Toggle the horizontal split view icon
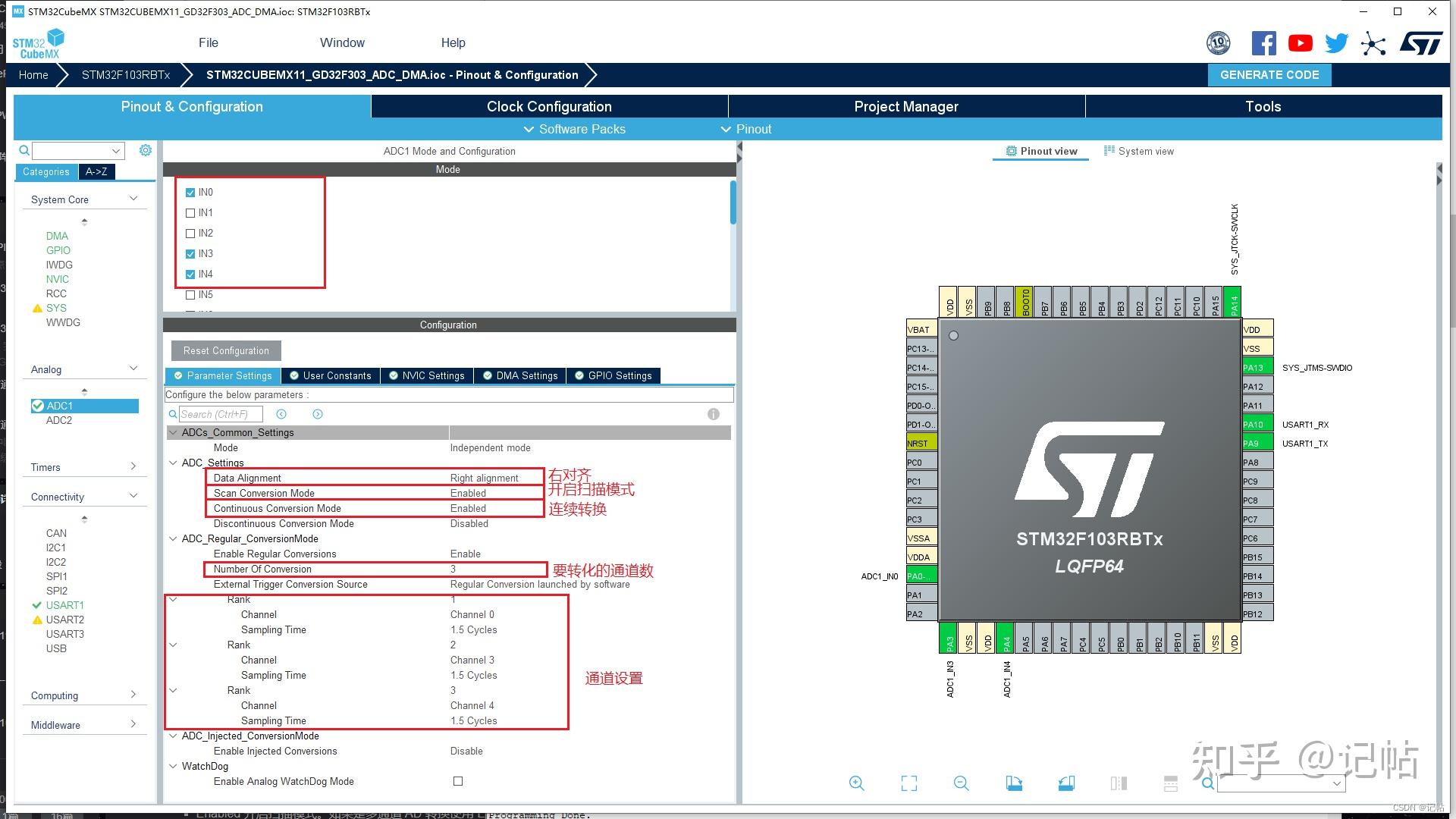Viewport: 1456px width, 819px height. 1171,783
